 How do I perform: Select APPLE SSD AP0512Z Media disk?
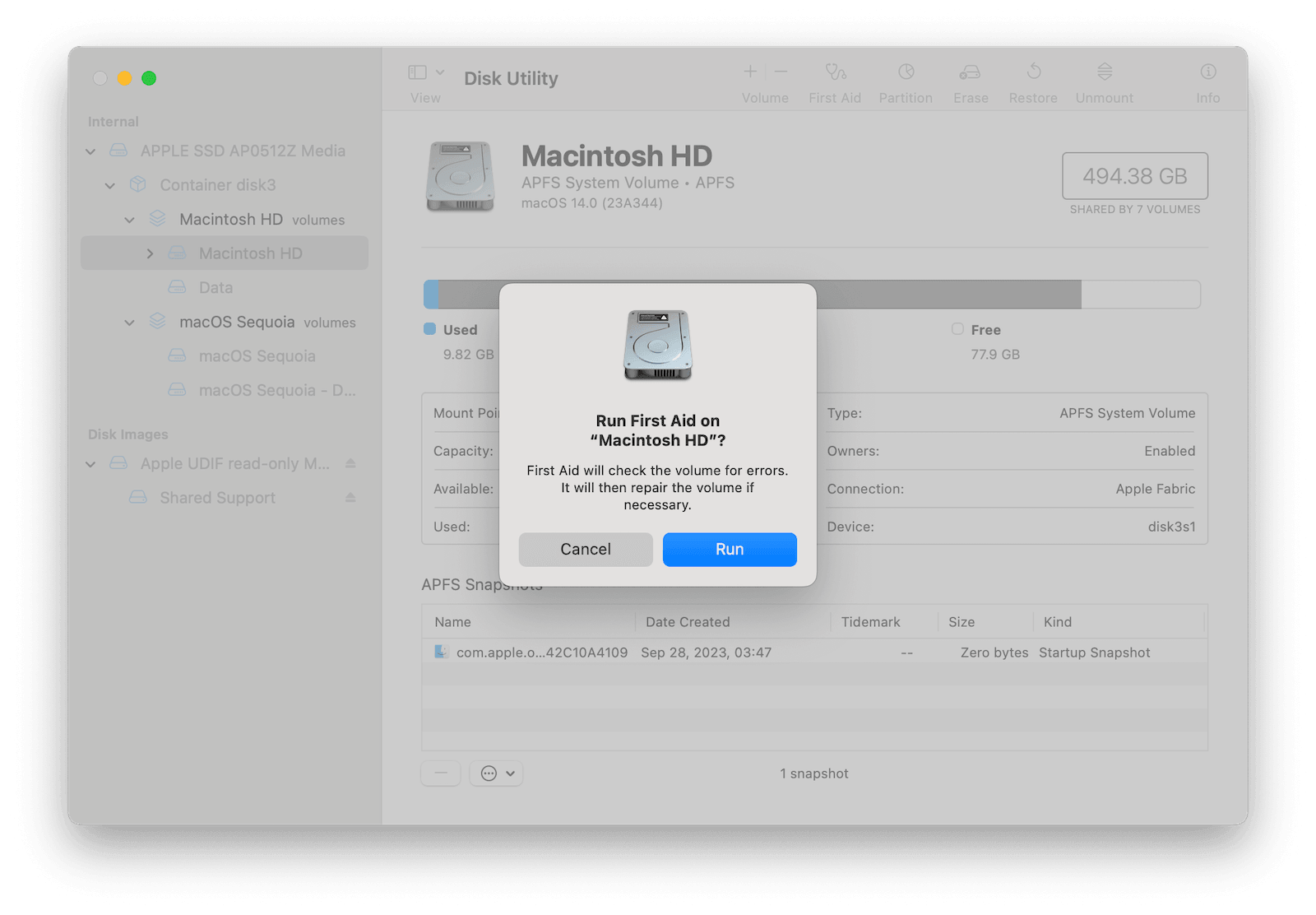pyautogui.click(x=243, y=151)
